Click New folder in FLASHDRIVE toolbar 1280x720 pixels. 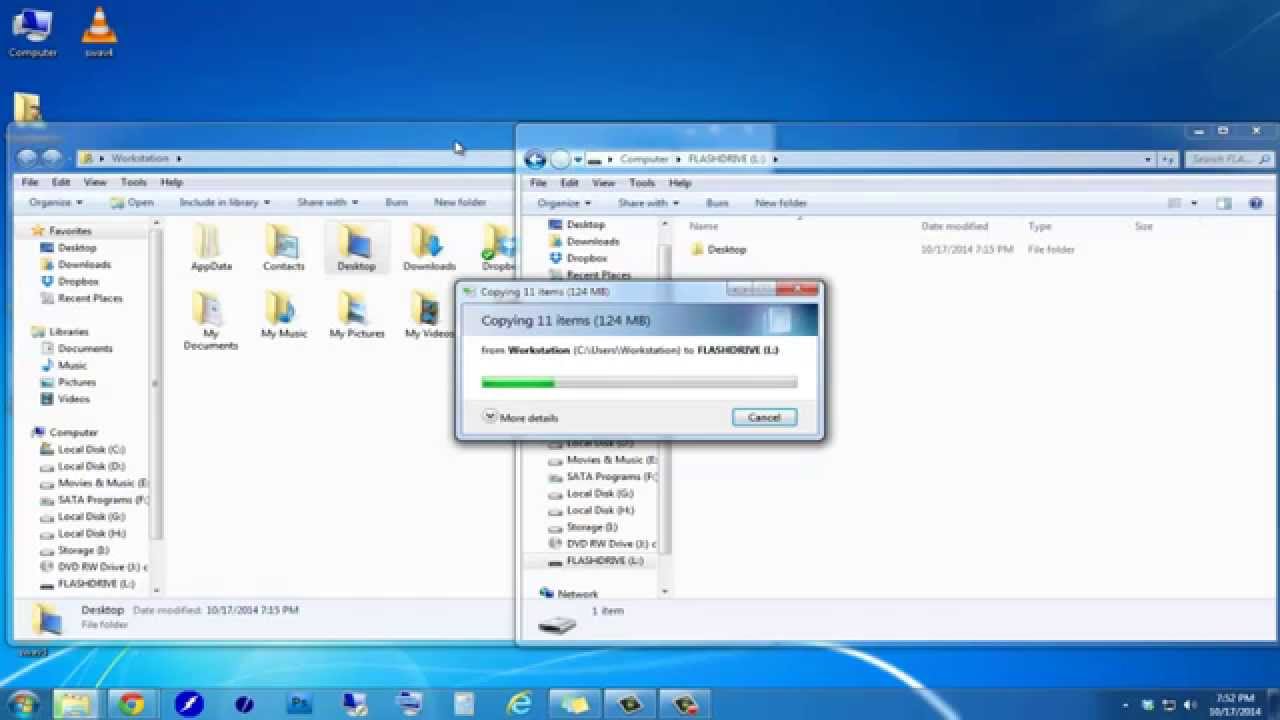coord(781,203)
